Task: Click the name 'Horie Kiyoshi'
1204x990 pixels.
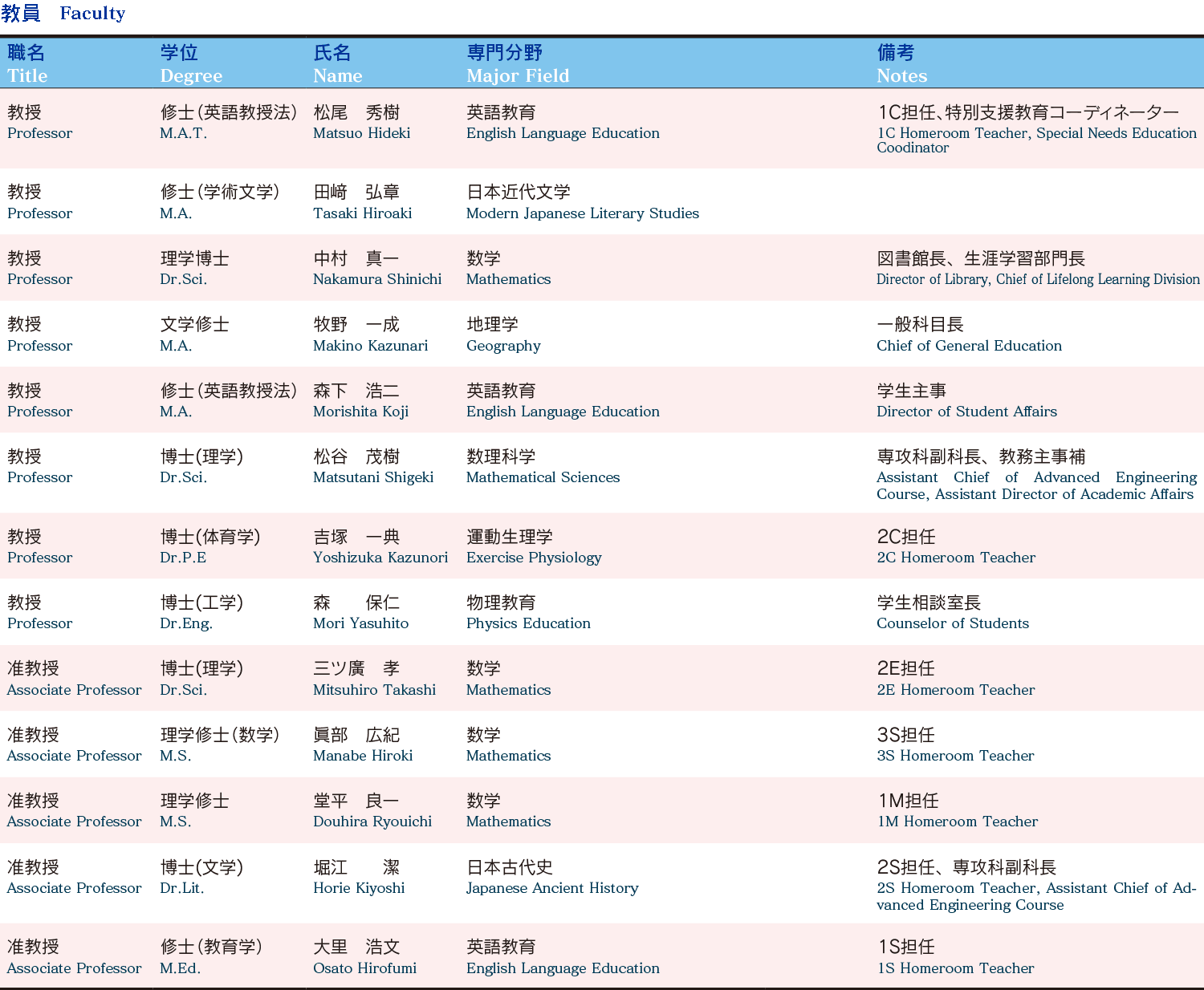Action: tap(359, 888)
